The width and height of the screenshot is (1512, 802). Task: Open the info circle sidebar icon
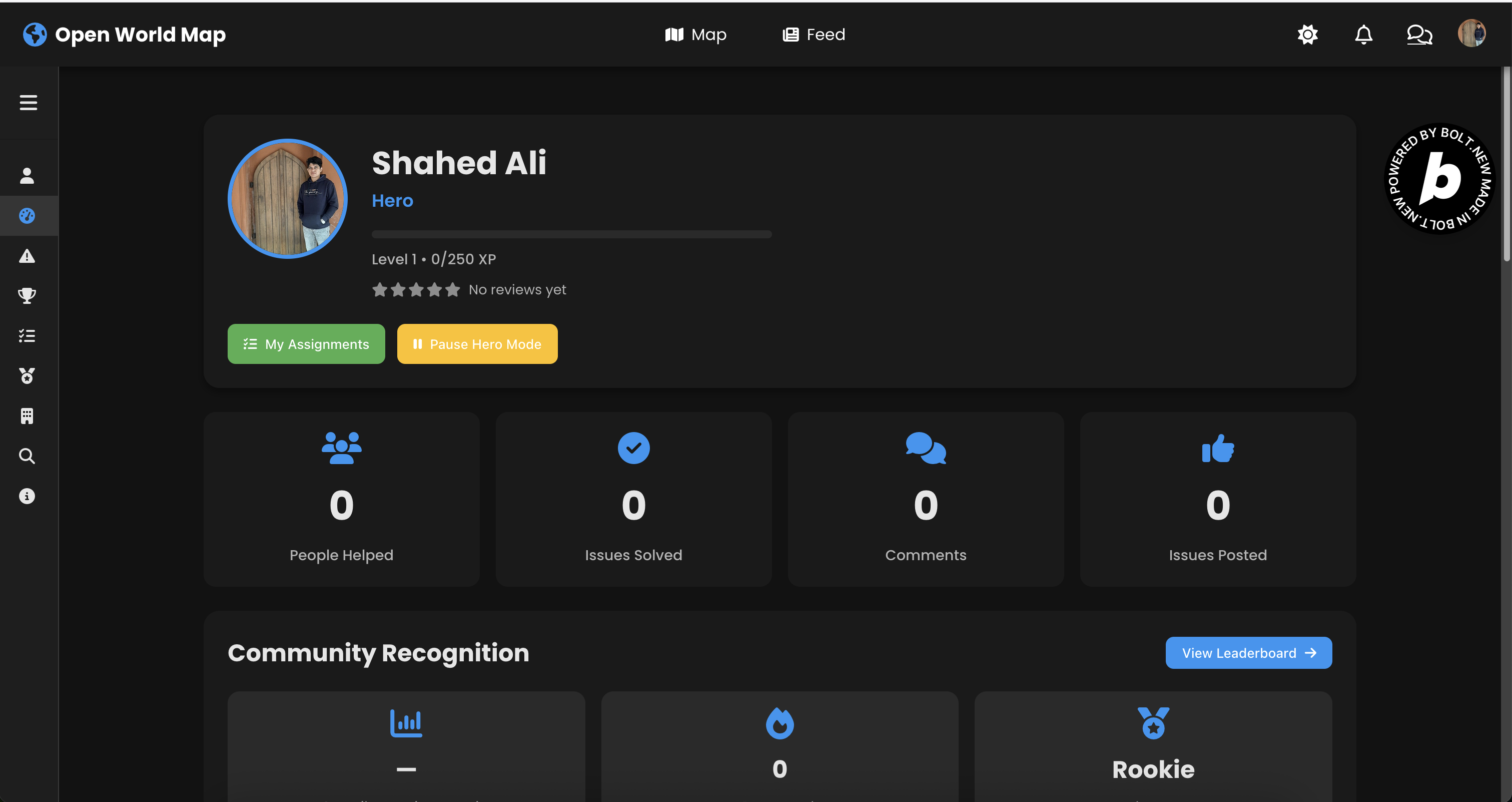27,496
